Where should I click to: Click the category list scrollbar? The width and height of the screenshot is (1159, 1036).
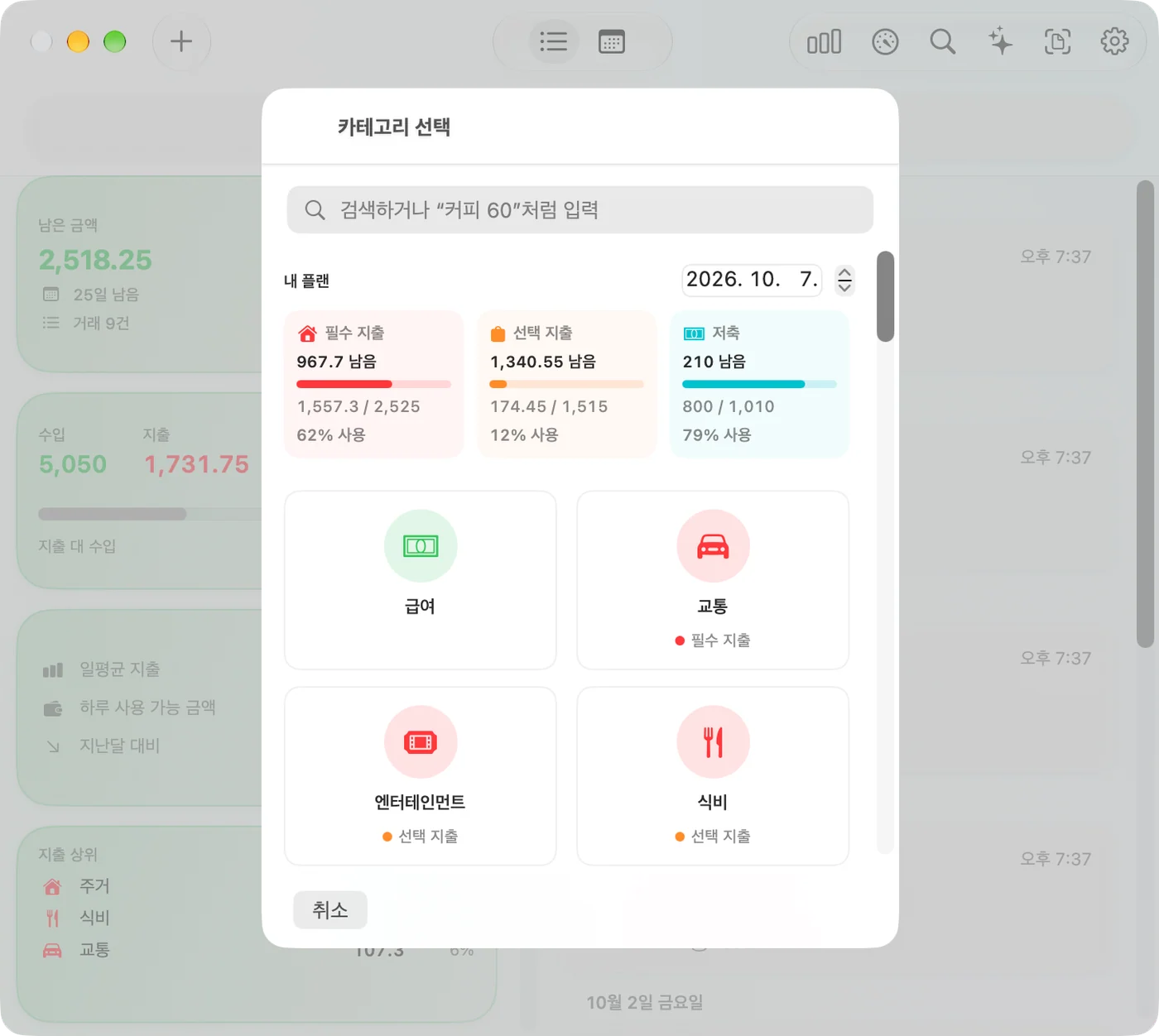coord(885,296)
